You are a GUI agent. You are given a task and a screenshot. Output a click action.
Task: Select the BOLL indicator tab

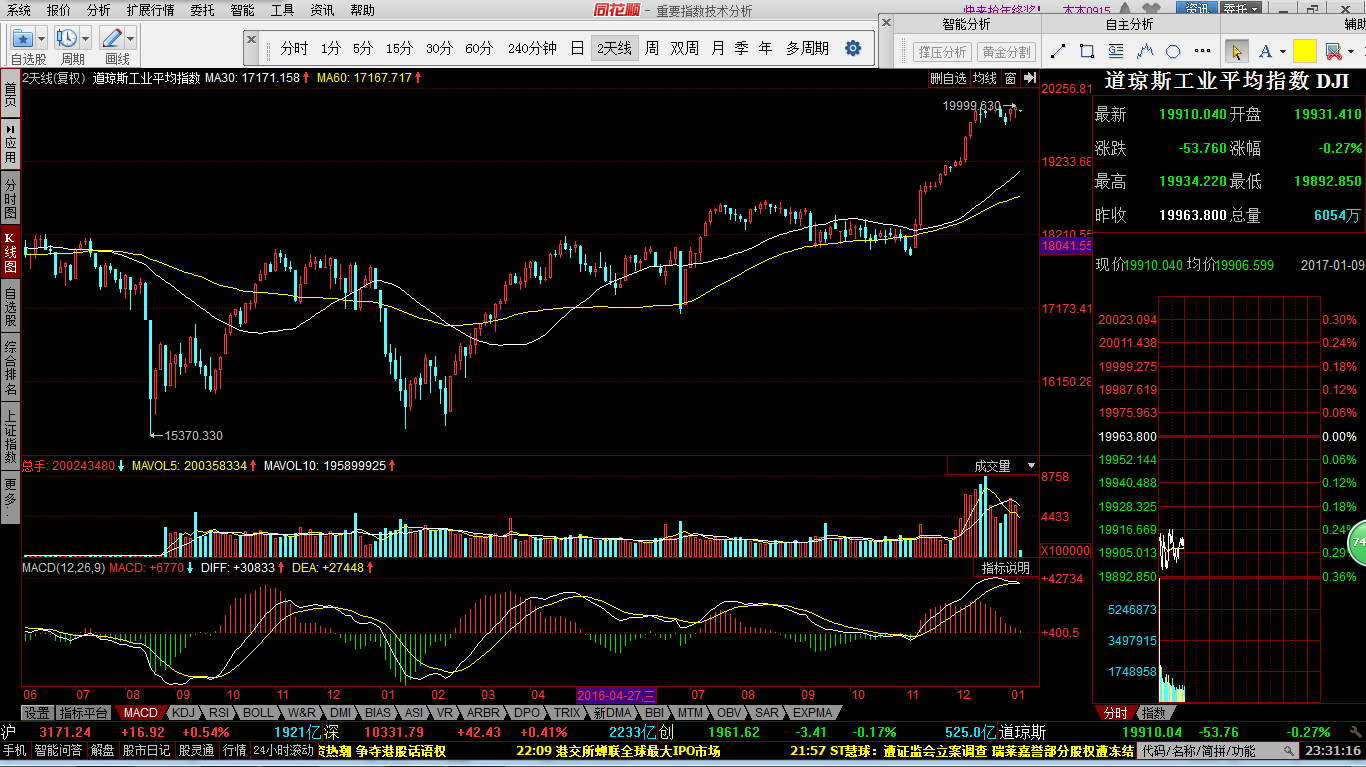[258, 713]
